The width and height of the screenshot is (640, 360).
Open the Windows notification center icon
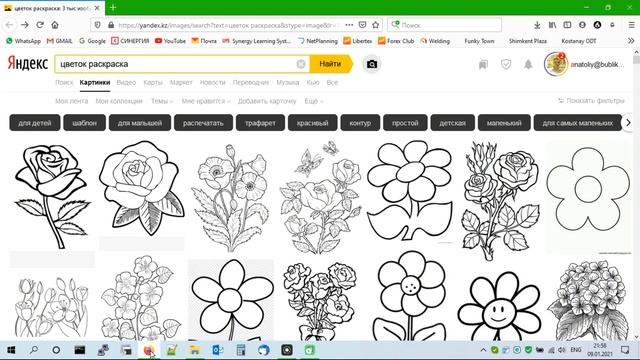click(x=624, y=350)
